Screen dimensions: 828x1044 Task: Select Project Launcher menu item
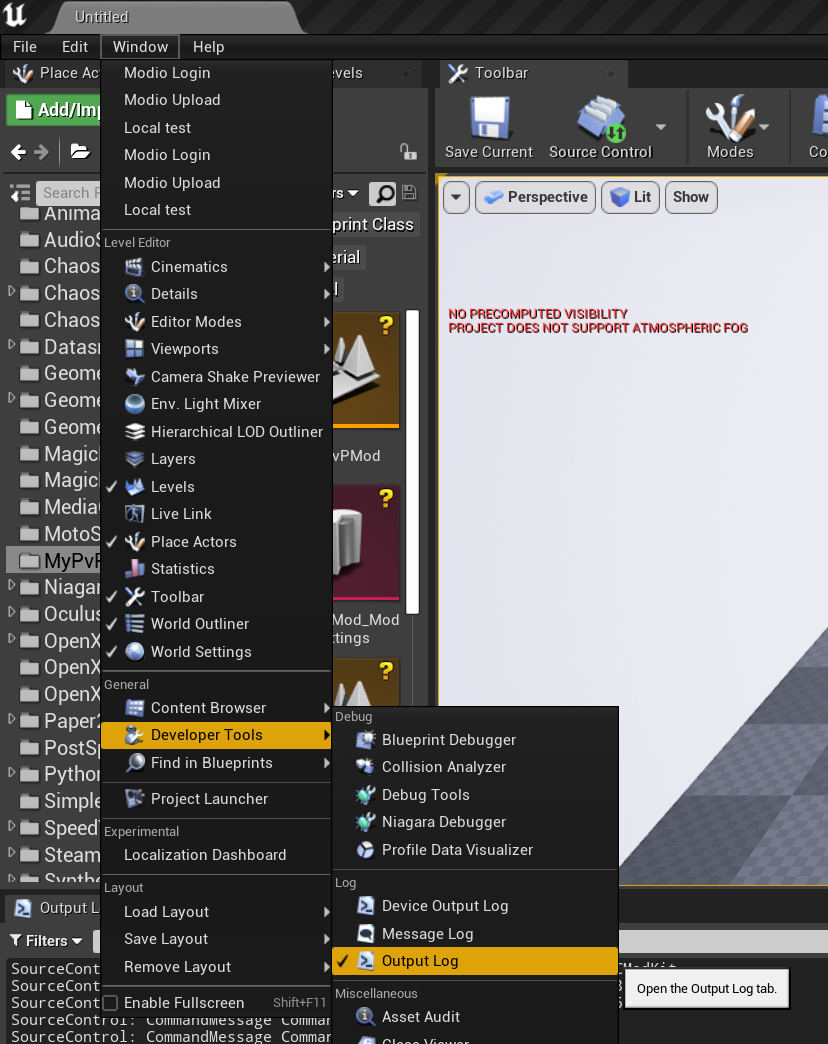click(x=209, y=799)
